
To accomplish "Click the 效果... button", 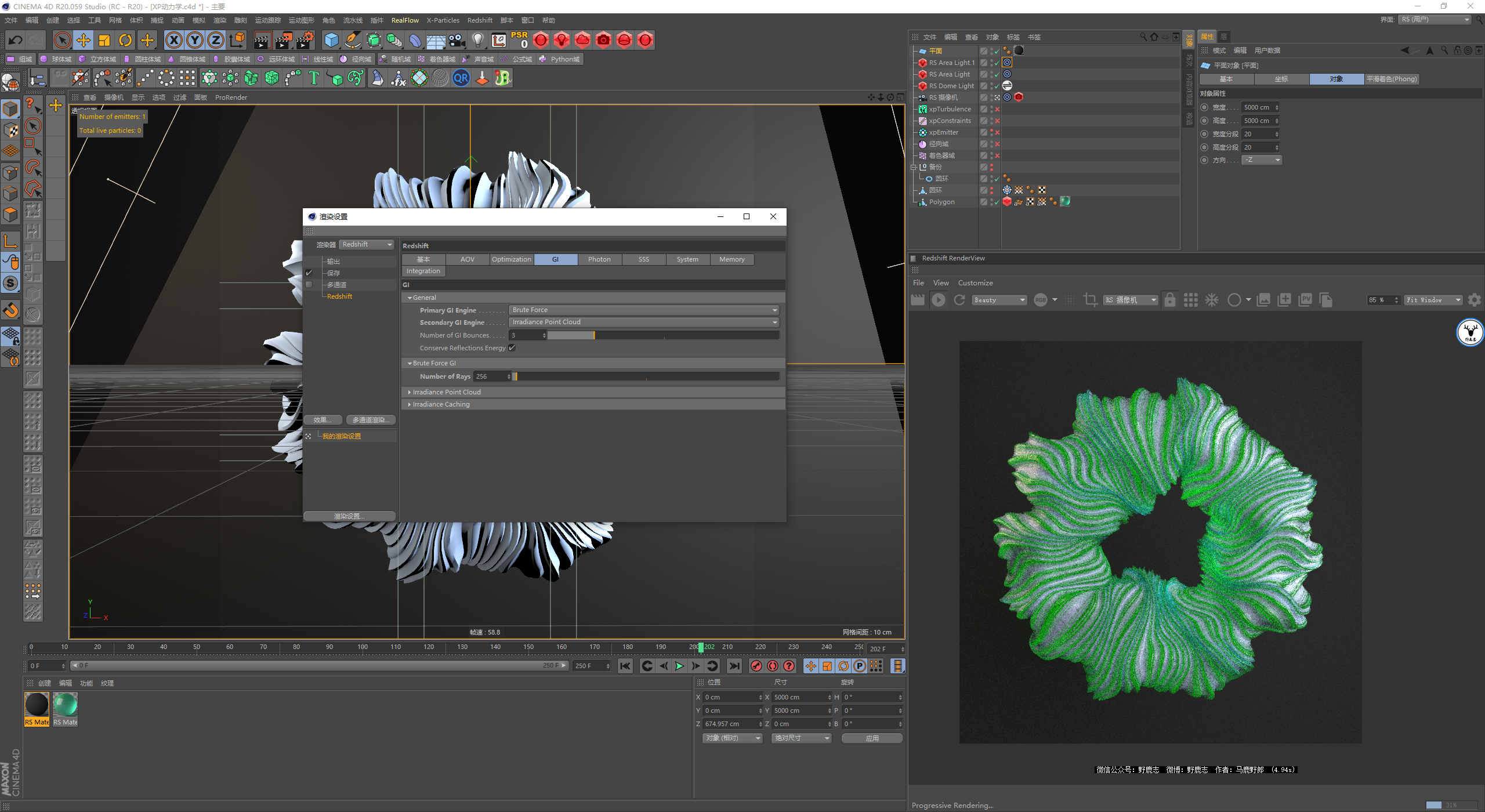I will (x=323, y=420).
